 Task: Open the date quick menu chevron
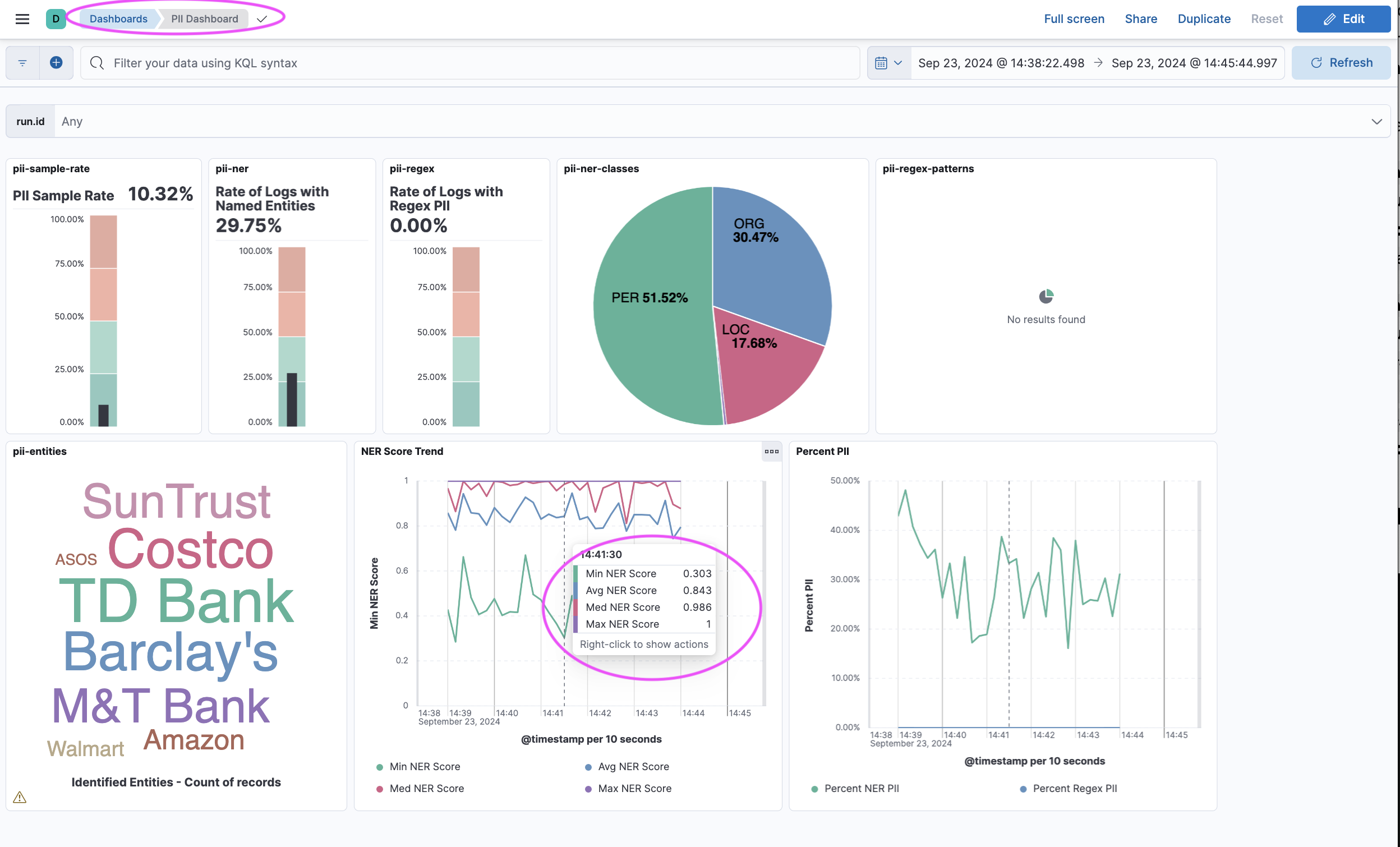(899, 63)
